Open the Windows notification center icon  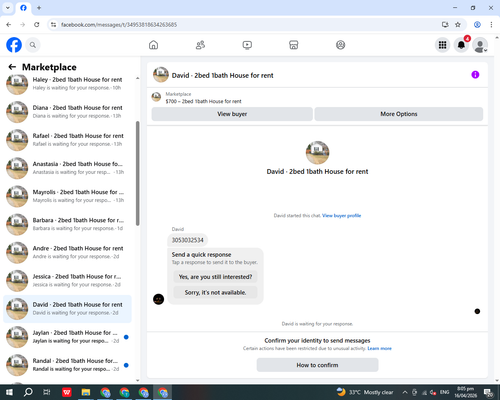coord(489,392)
